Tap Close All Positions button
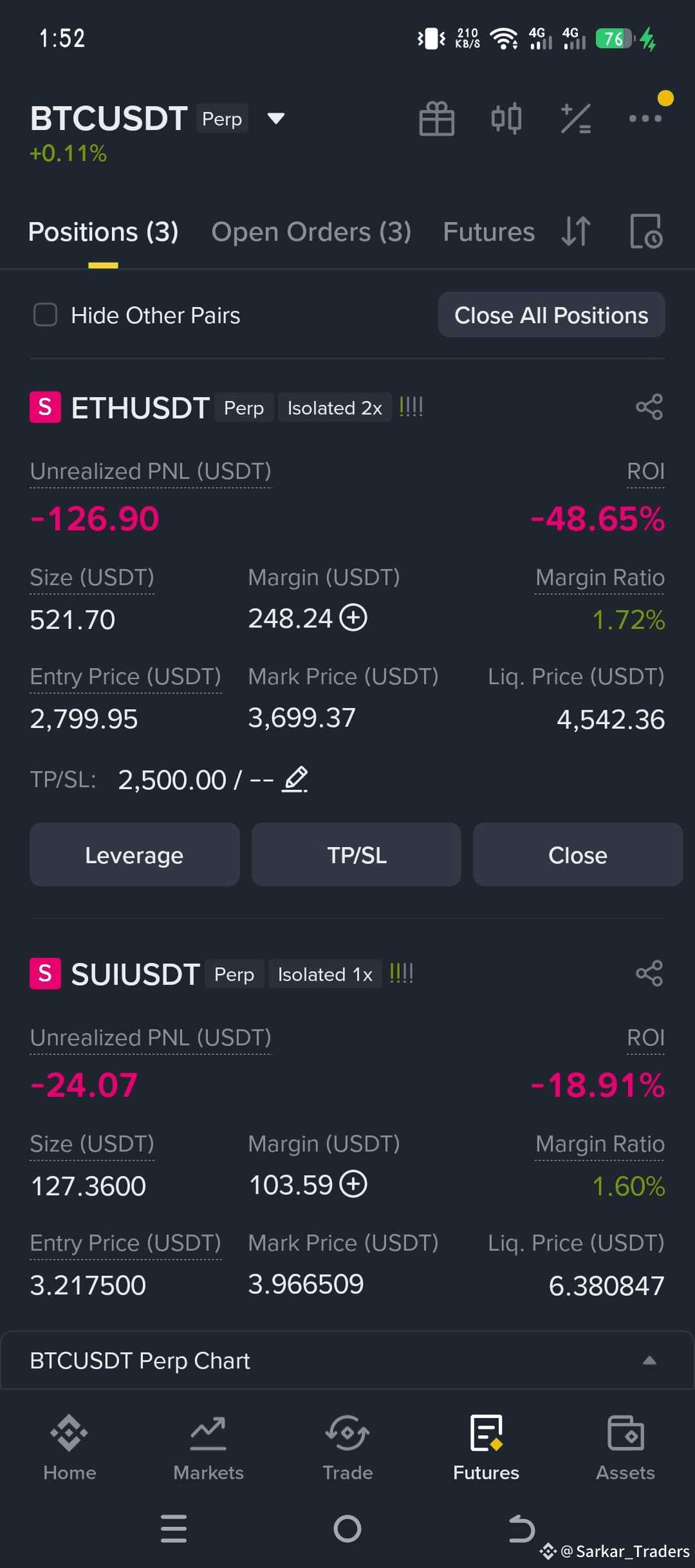 pos(551,315)
